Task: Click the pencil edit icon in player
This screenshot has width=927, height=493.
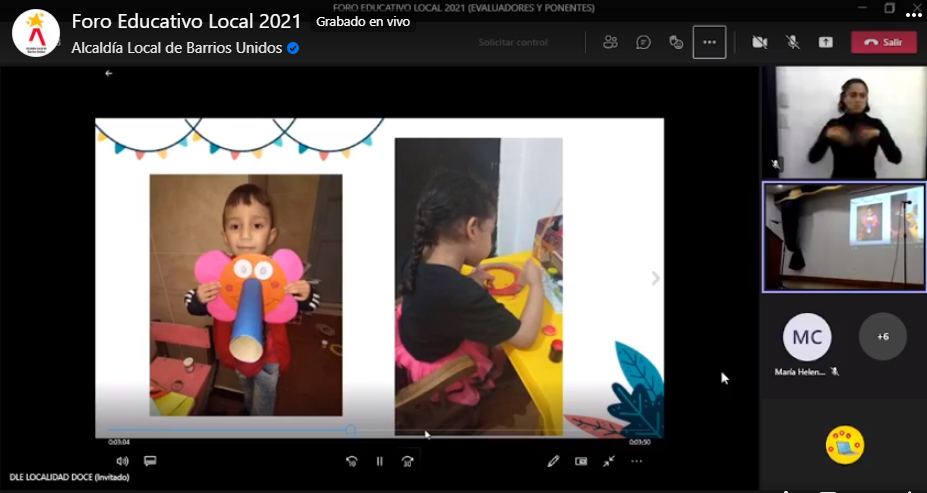Action: coord(553,461)
